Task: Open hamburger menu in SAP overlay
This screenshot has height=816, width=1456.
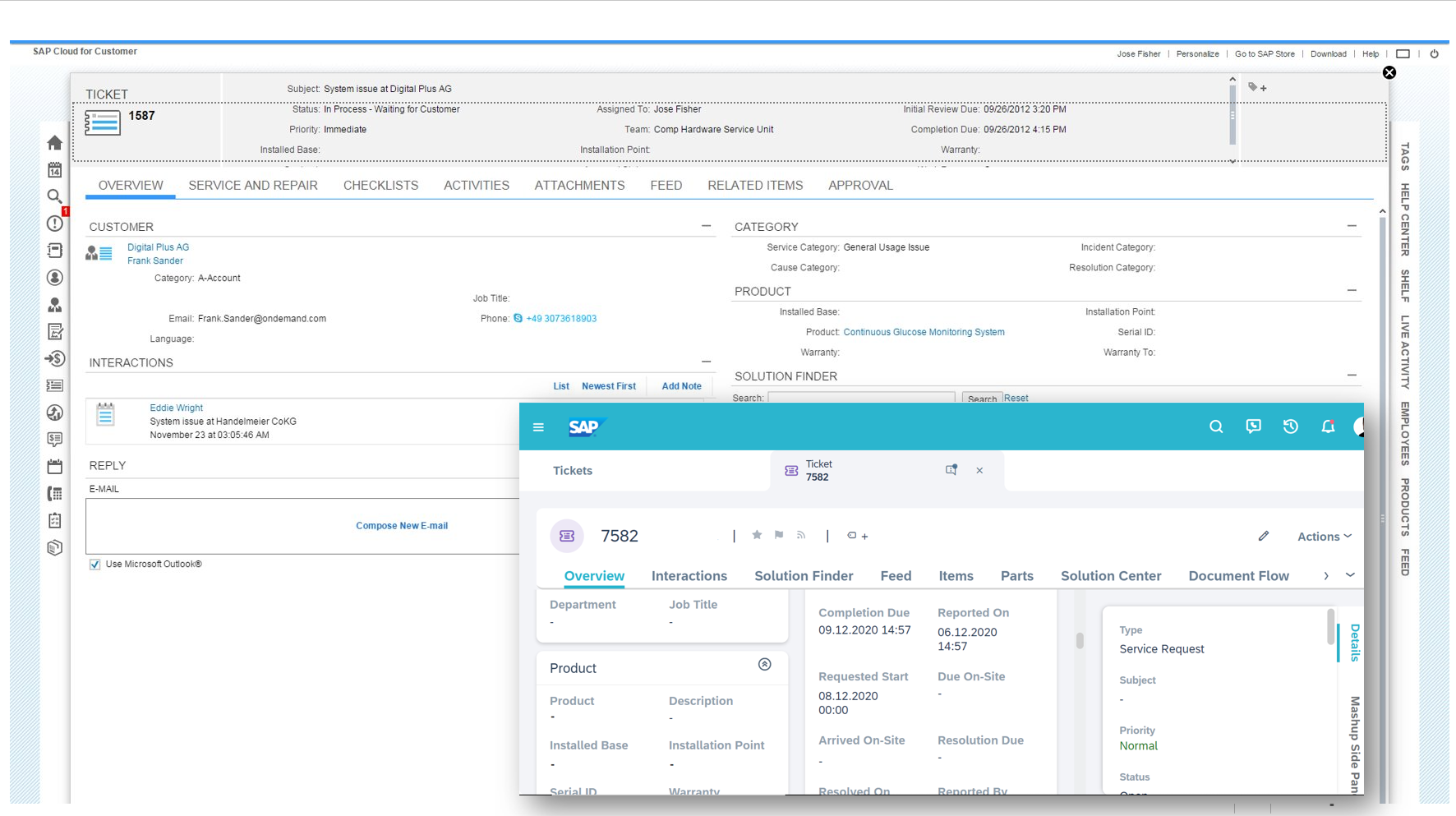Action: tap(538, 427)
